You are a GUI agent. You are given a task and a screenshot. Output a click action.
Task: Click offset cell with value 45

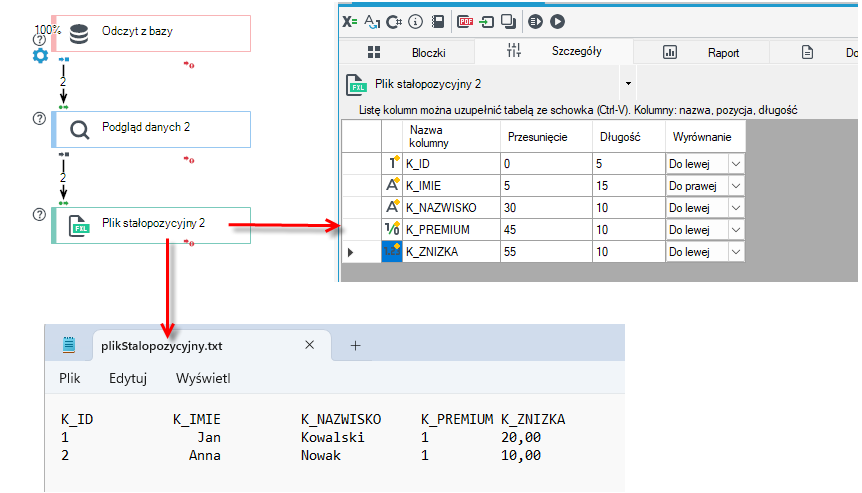(546, 230)
